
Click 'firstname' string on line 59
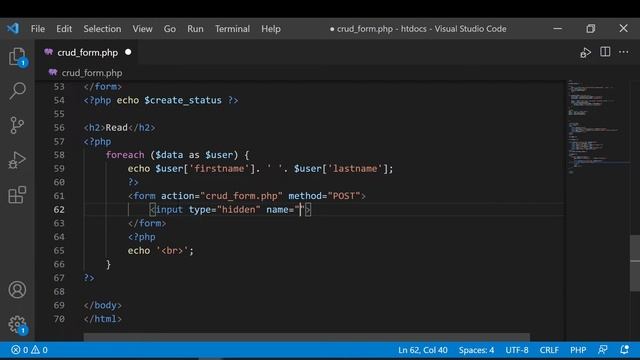click(x=219, y=168)
